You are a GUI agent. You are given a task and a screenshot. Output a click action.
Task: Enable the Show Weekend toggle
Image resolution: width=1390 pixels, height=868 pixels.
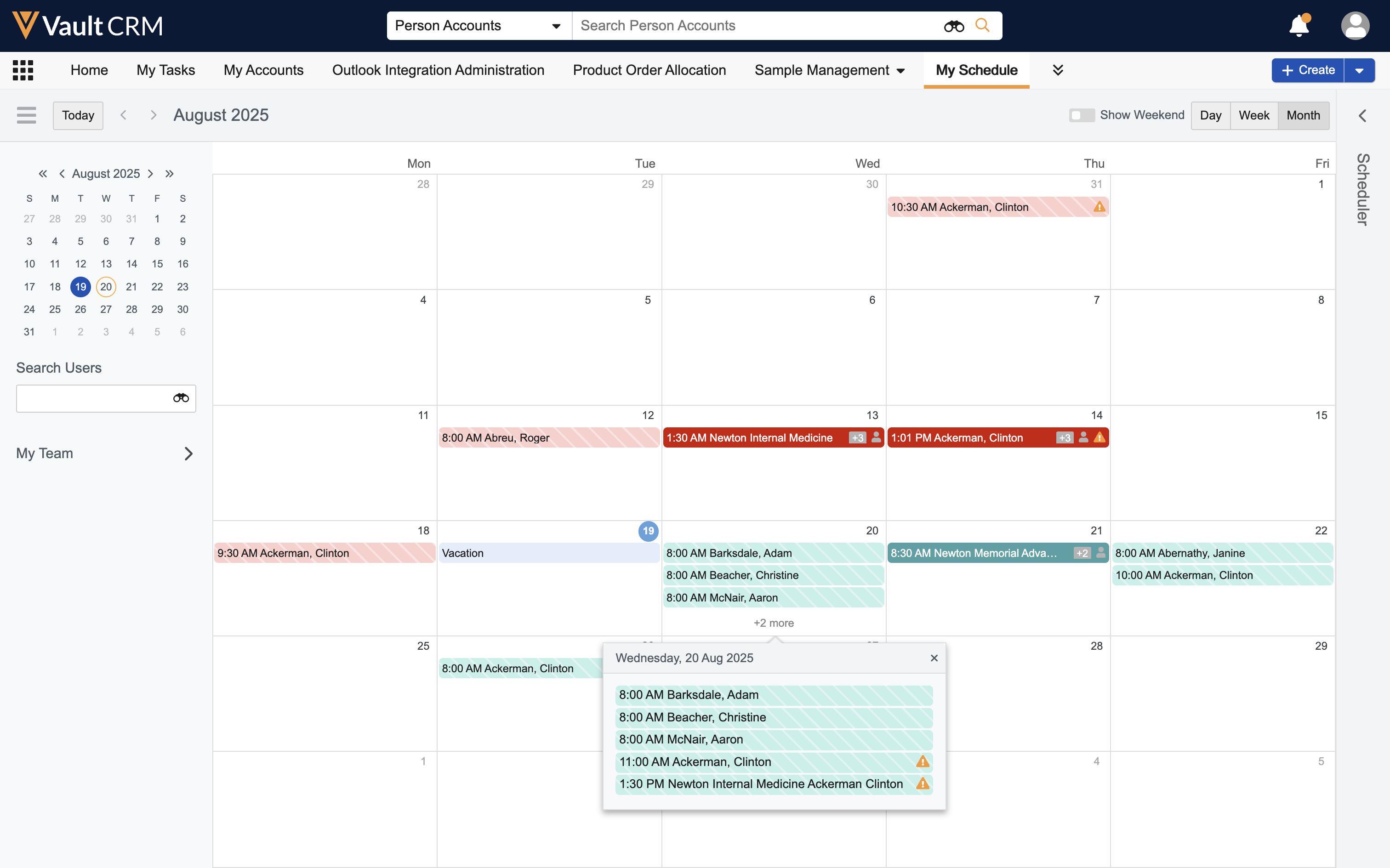pyautogui.click(x=1081, y=115)
